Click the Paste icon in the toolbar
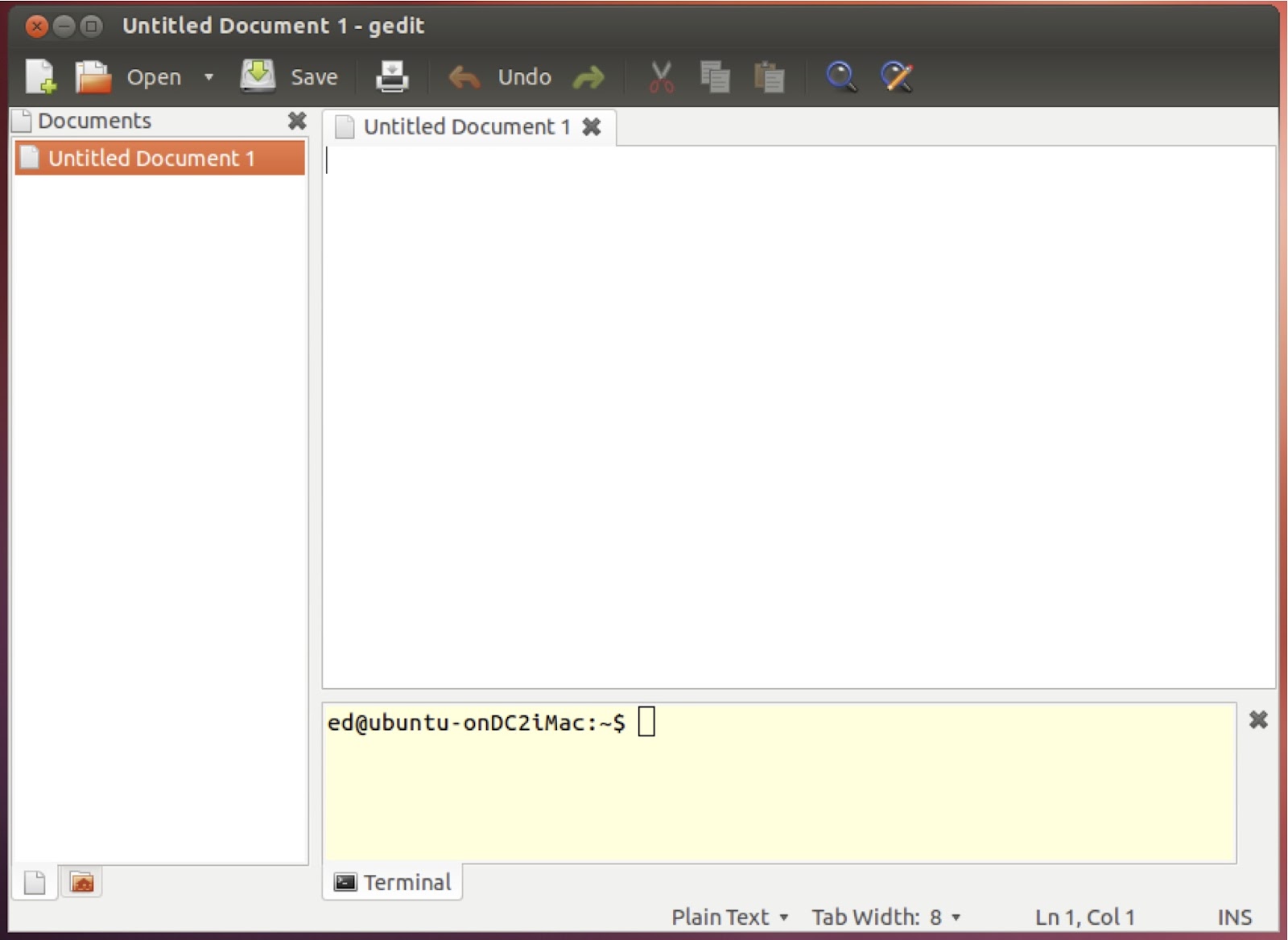This screenshot has height=940, width=1288. 767,76
